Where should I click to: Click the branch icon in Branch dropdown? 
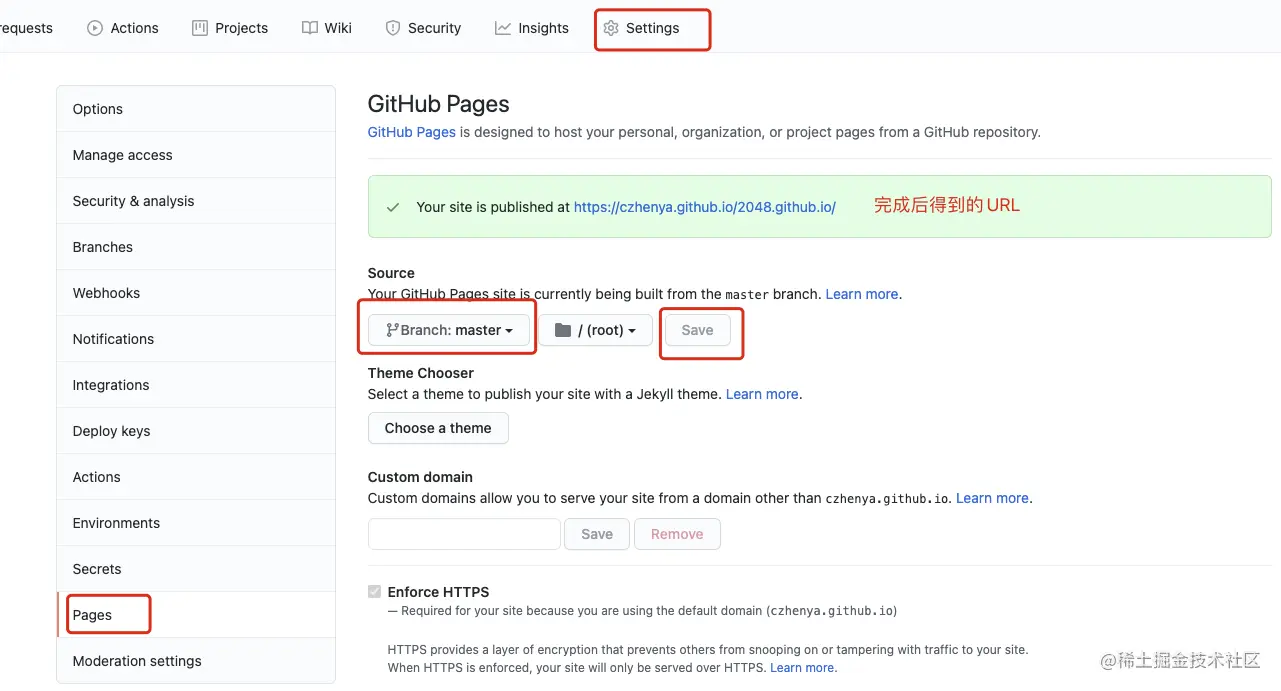[x=392, y=330]
